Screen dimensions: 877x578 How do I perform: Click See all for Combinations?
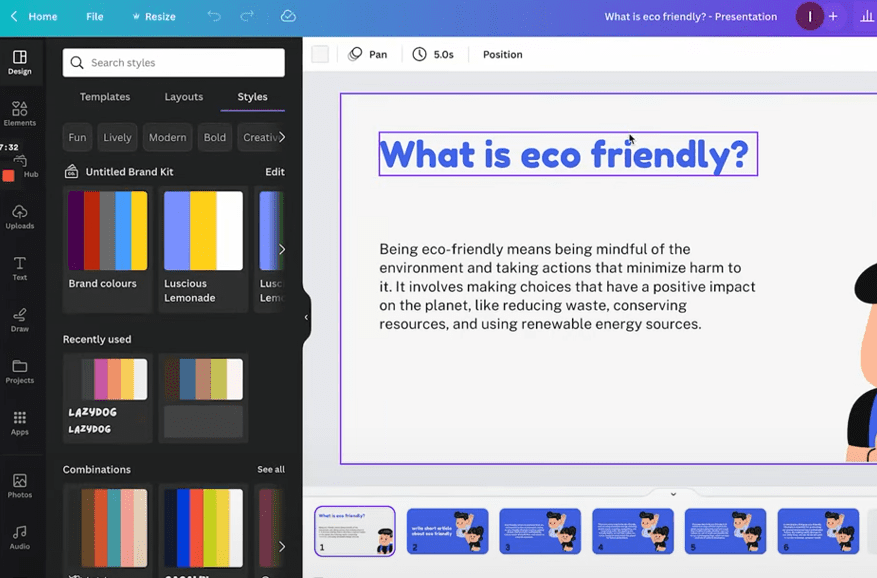271,469
